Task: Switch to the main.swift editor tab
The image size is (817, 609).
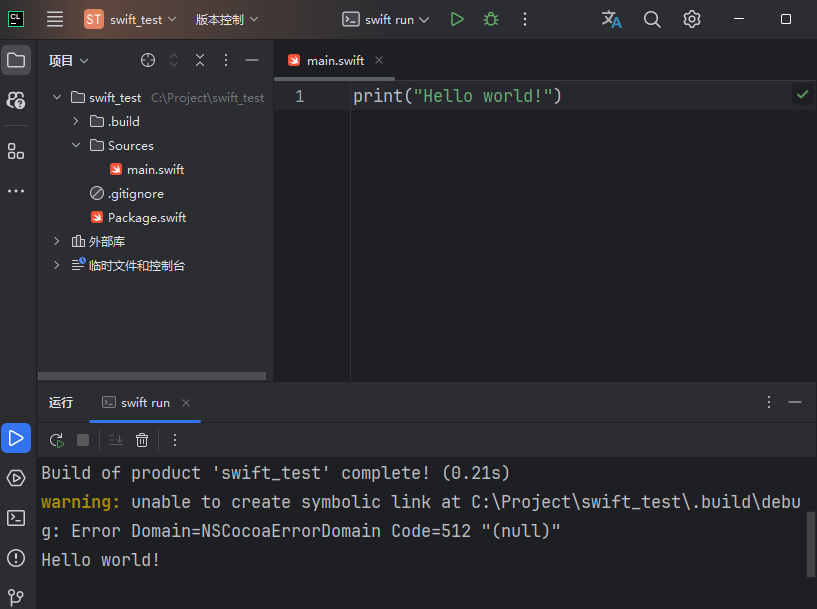Action: click(334, 59)
